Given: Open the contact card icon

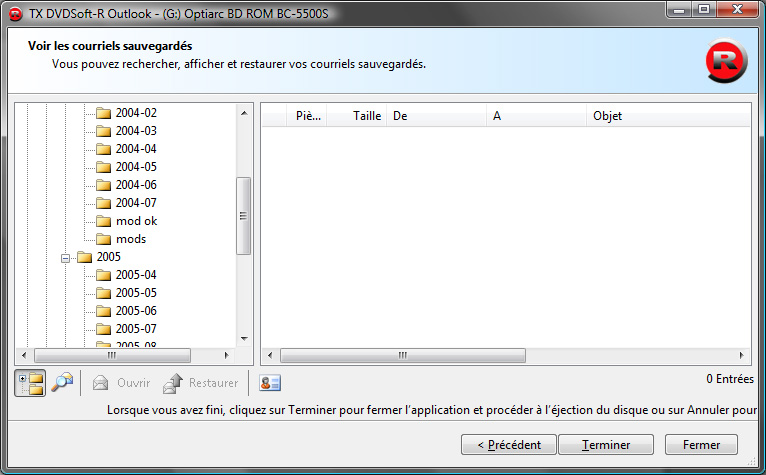Looking at the screenshot, I should point(270,383).
